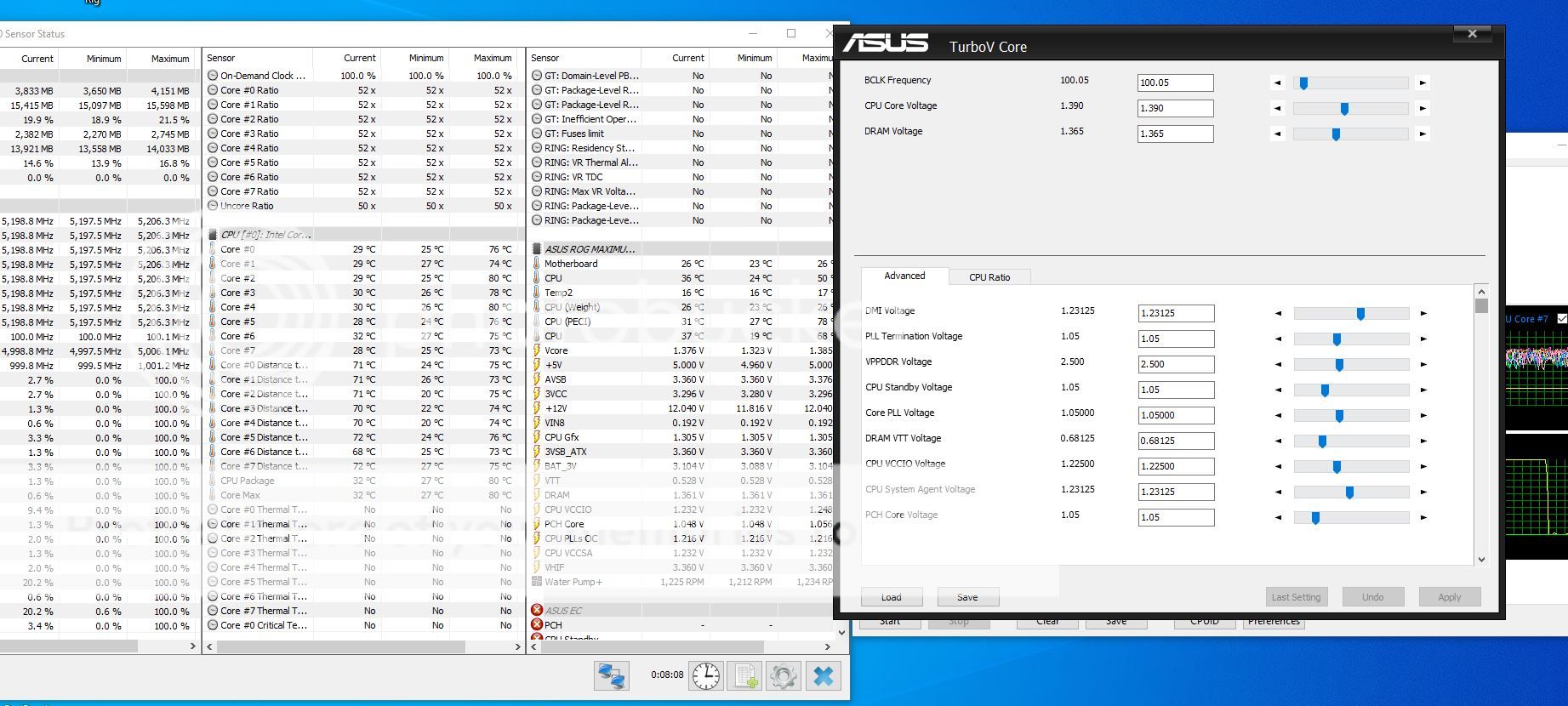Start logging with the sheet-plus icon
The width and height of the screenshot is (1568, 706).
click(x=744, y=676)
